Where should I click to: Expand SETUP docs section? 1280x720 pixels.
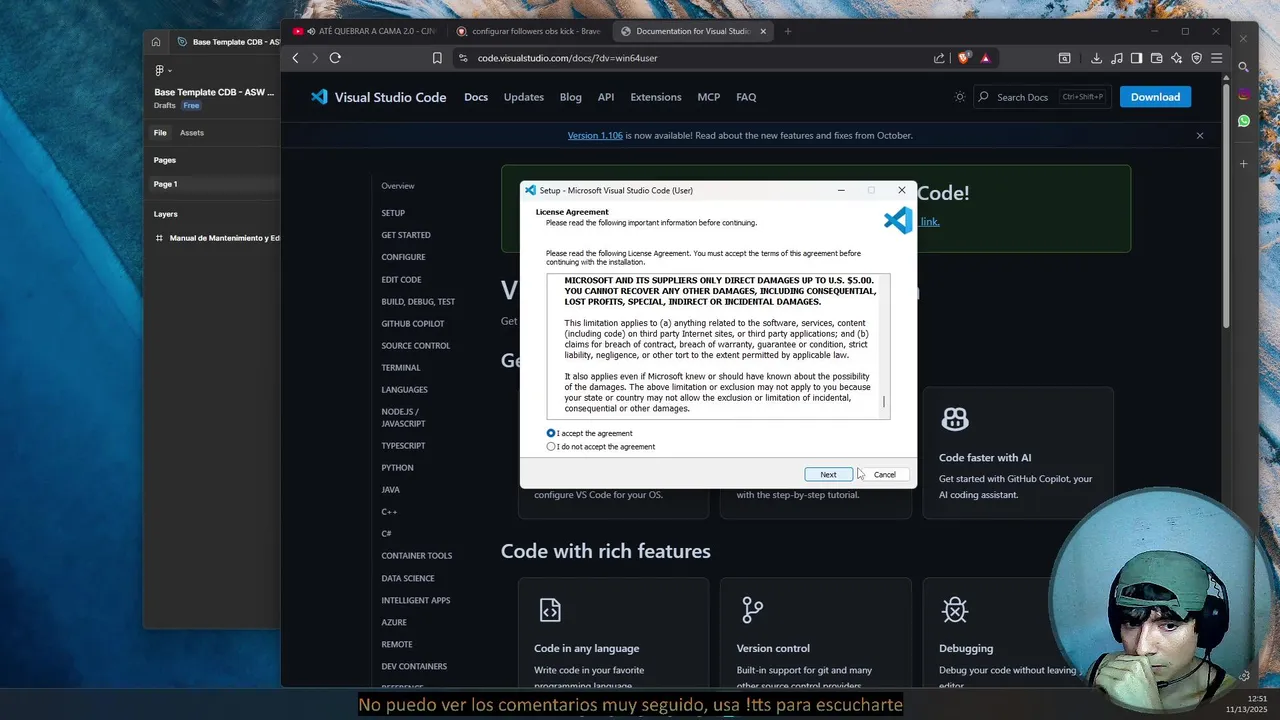(x=393, y=213)
